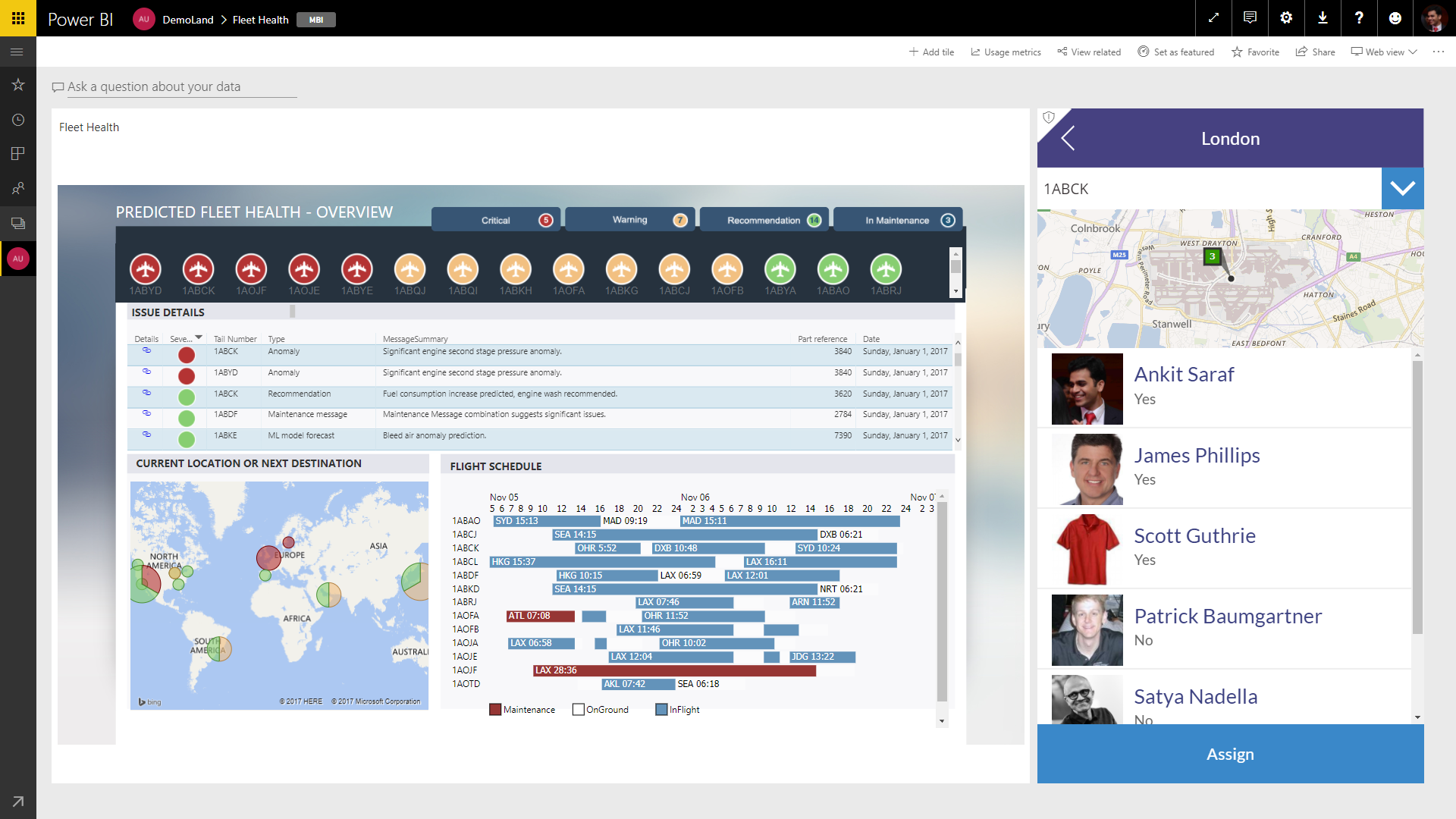Toggle OnGround legend checkbox
1456x819 pixels.
pos(579,710)
